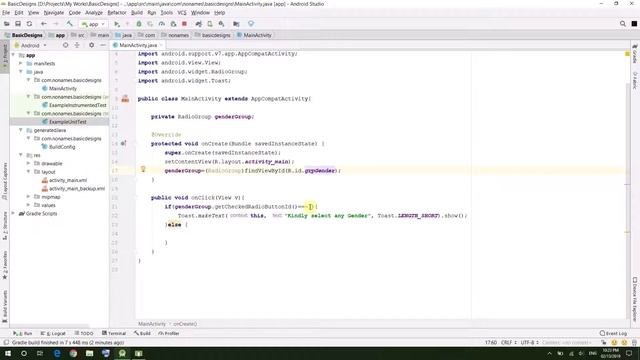Open the Android project view dropdown
The width and height of the screenshot is (640, 360).
[x=31, y=45]
